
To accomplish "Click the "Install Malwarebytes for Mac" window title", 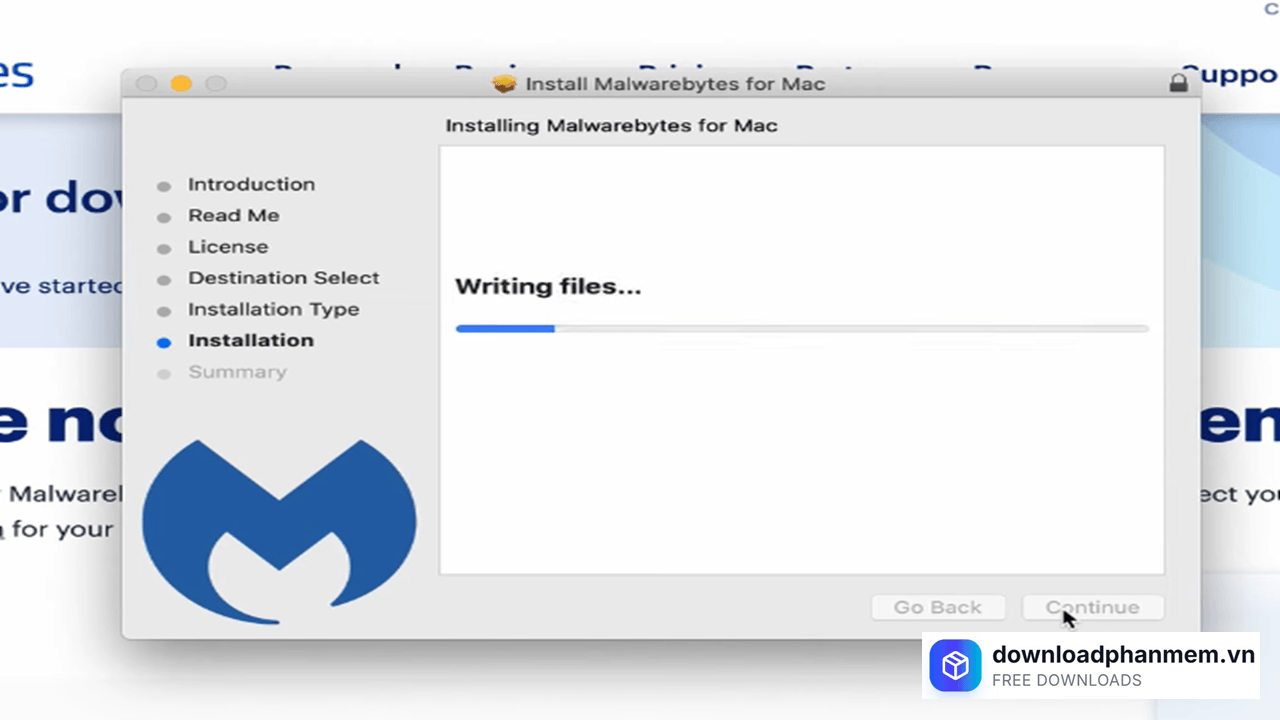I will click(675, 83).
